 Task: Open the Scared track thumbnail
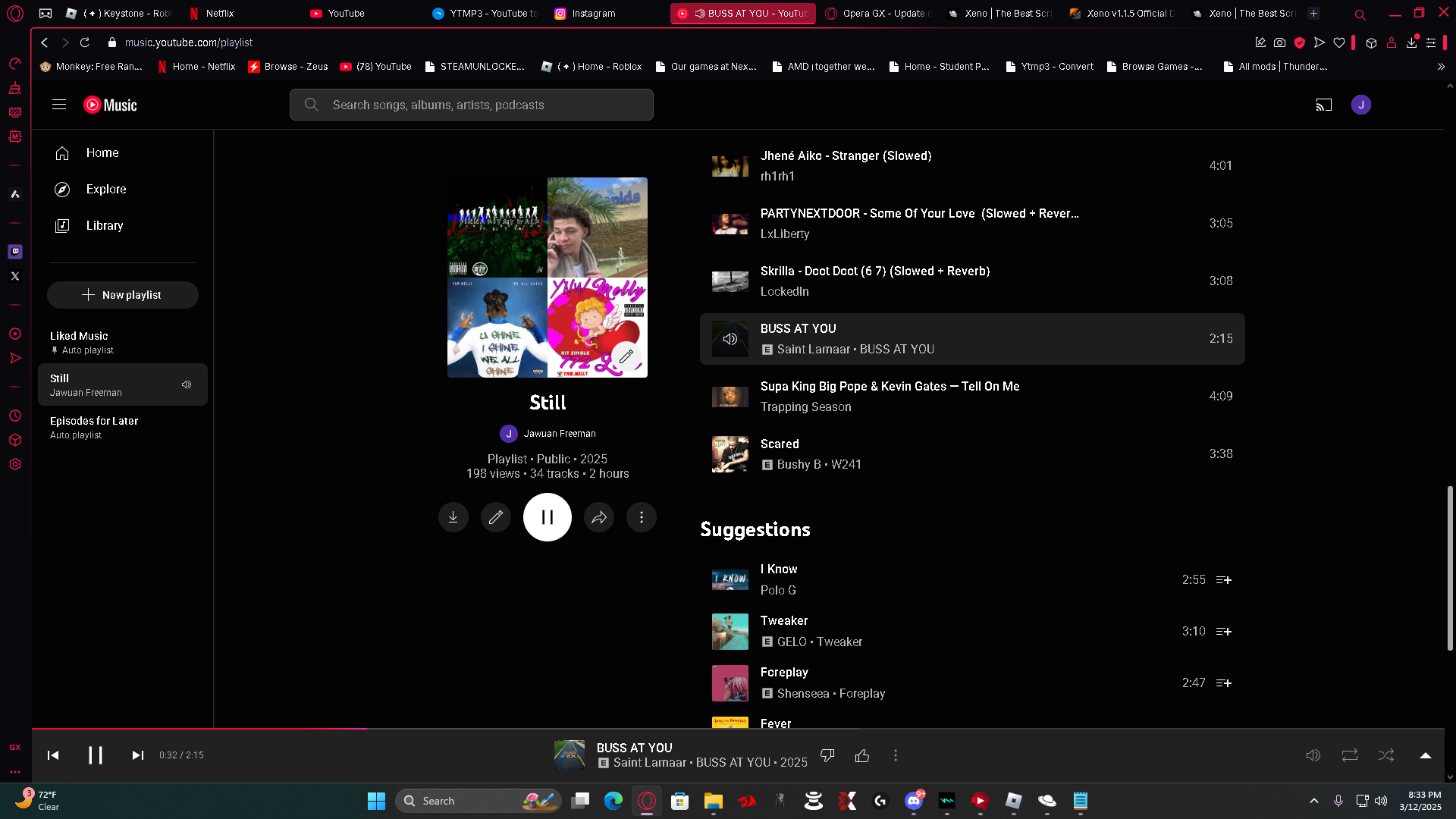(730, 454)
